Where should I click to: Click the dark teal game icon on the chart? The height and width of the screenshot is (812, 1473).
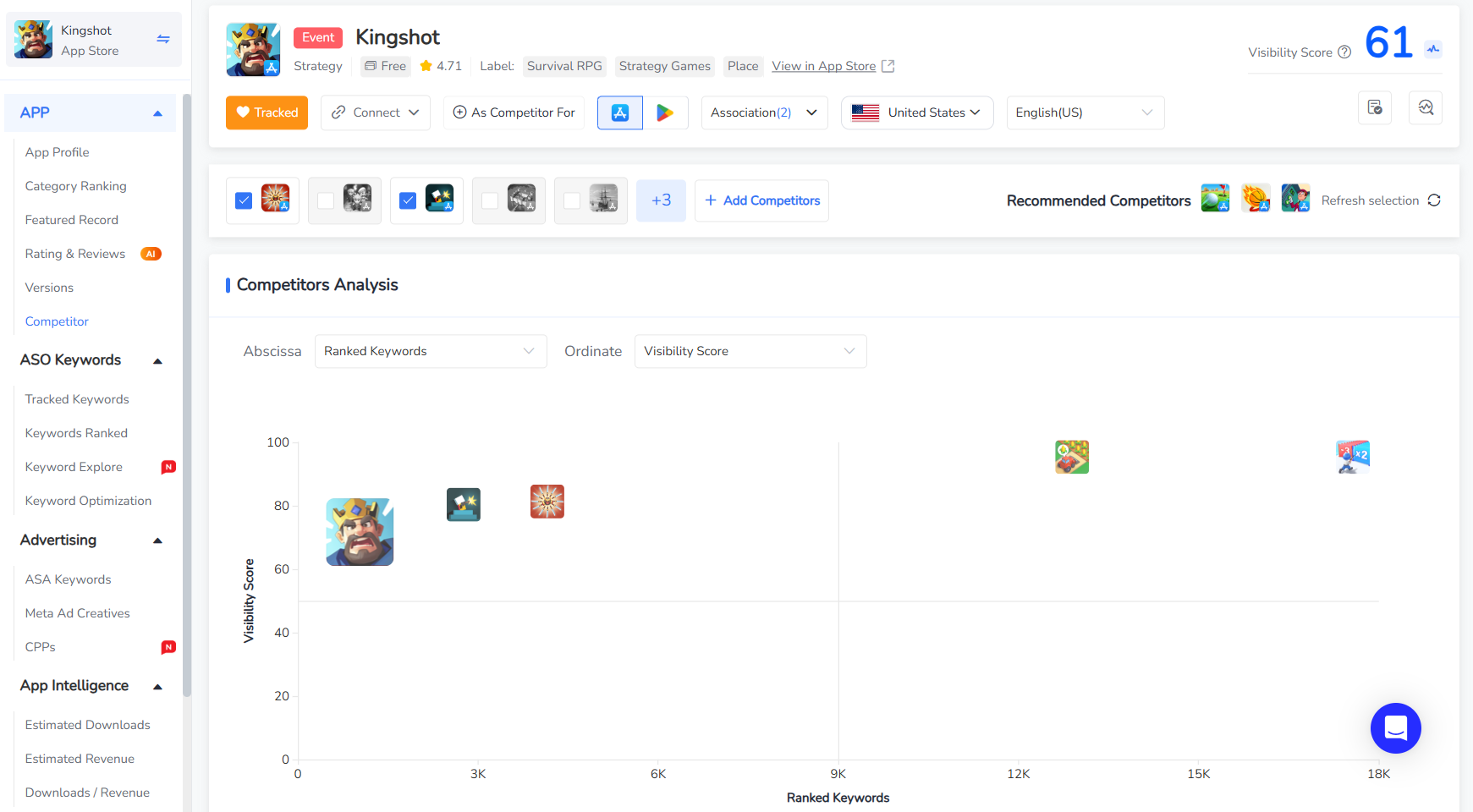(x=464, y=505)
